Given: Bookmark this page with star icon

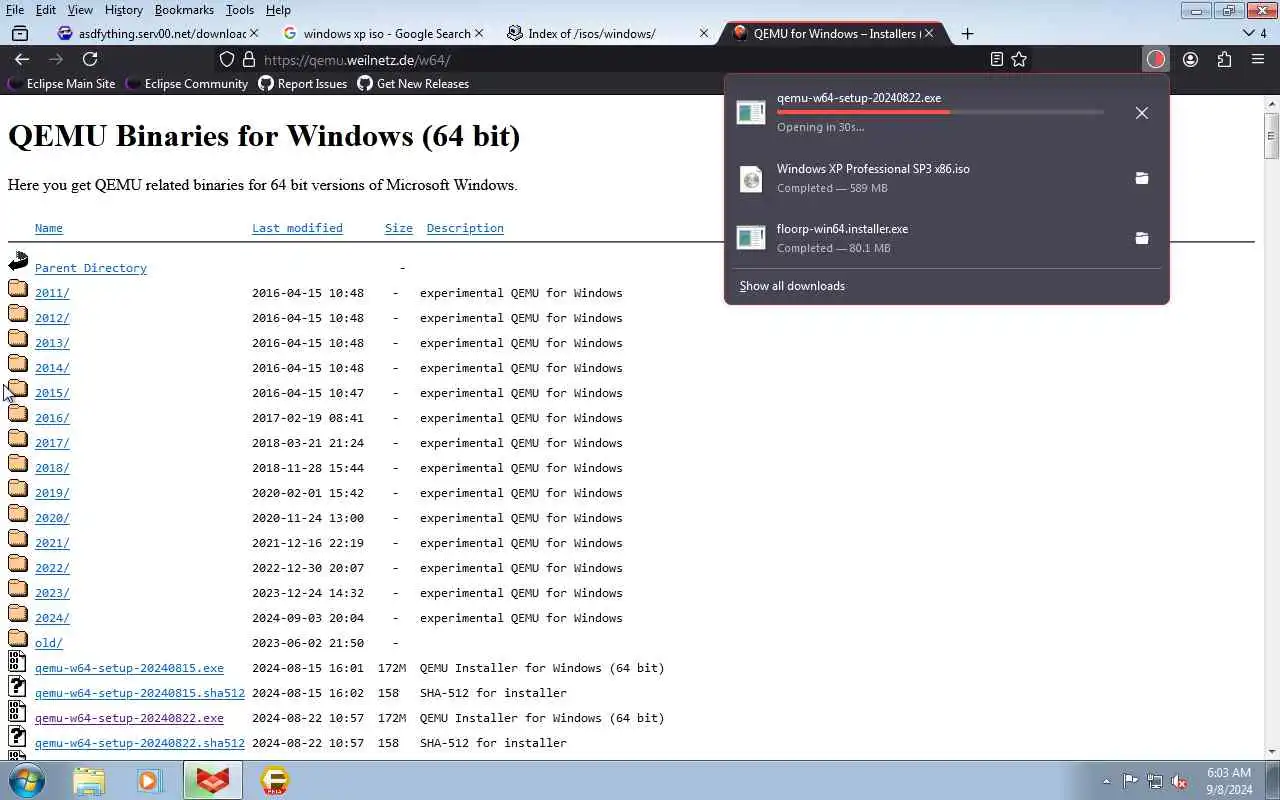Looking at the screenshot, I should [x=1019, y=60].
